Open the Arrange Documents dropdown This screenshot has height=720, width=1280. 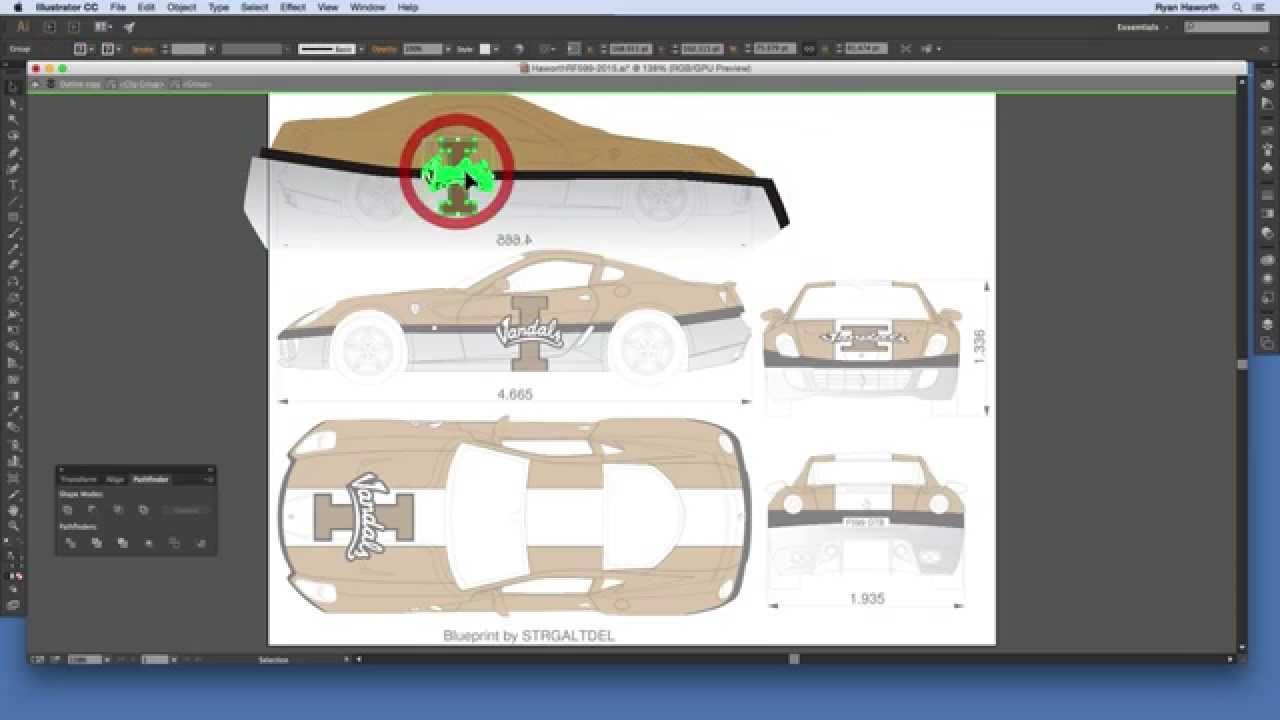[x=104, y=27]
